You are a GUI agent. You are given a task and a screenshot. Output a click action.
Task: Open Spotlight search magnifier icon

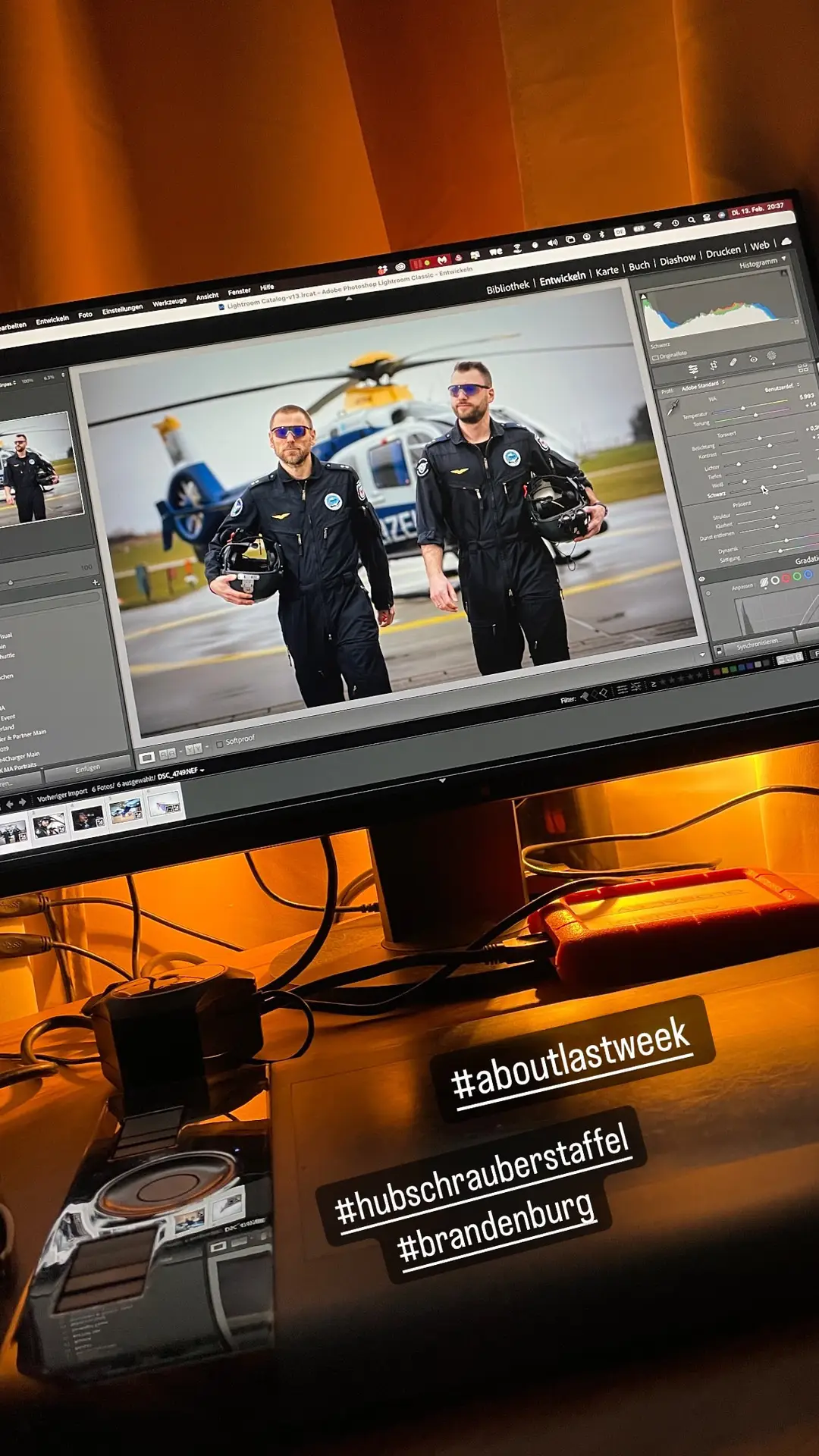click(x=692, y=220)
